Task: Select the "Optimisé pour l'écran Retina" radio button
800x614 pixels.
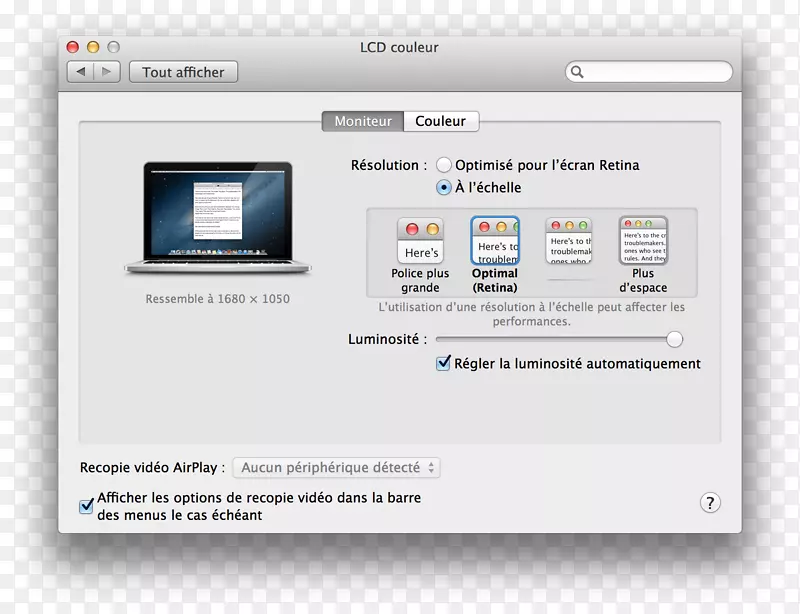Action: (x=443, y=164)
